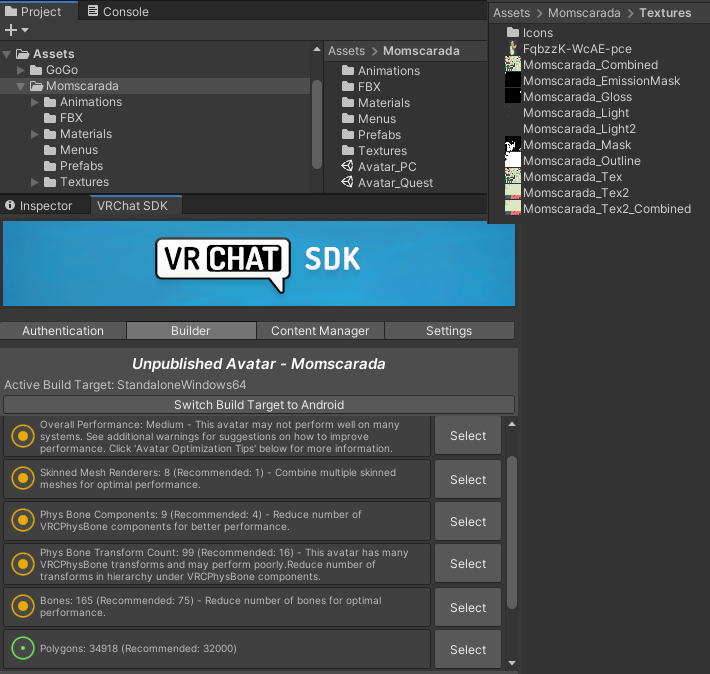Click the Overall Performance warning icon
This screenshot has width=710, height=674.
click(x=23, y=436)
